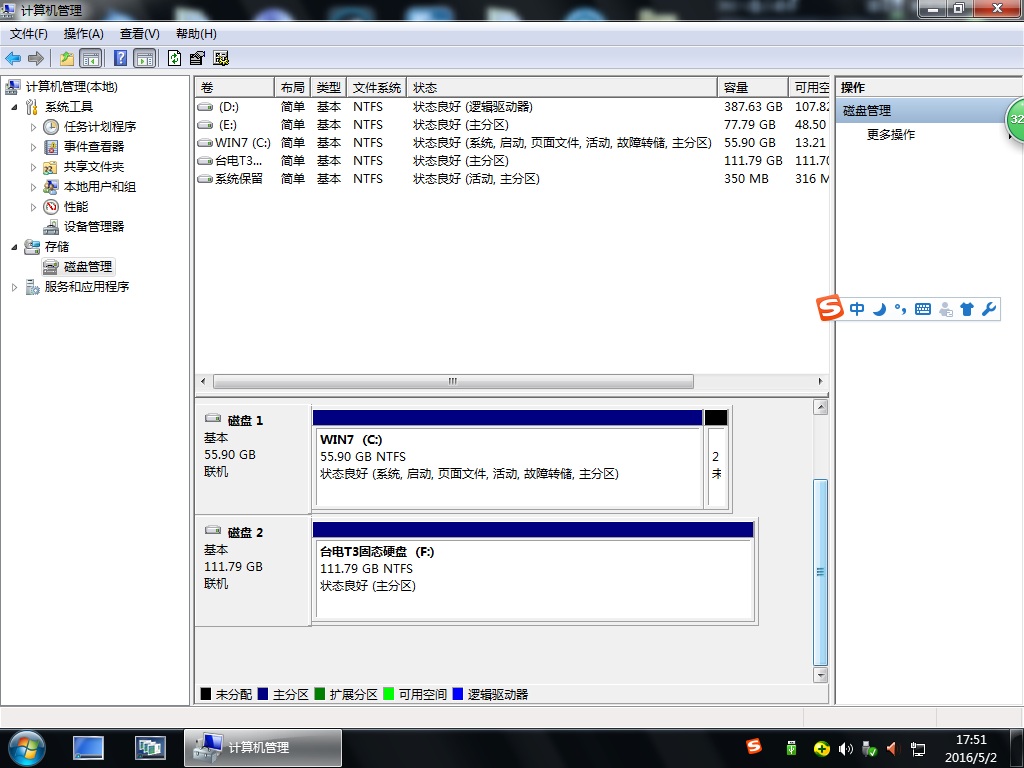Image resolution: width=1024 pixels, height=768 pixels.
Task: Expand the 本地用户和组 tree arrow
Action: (x=33, y=187)
